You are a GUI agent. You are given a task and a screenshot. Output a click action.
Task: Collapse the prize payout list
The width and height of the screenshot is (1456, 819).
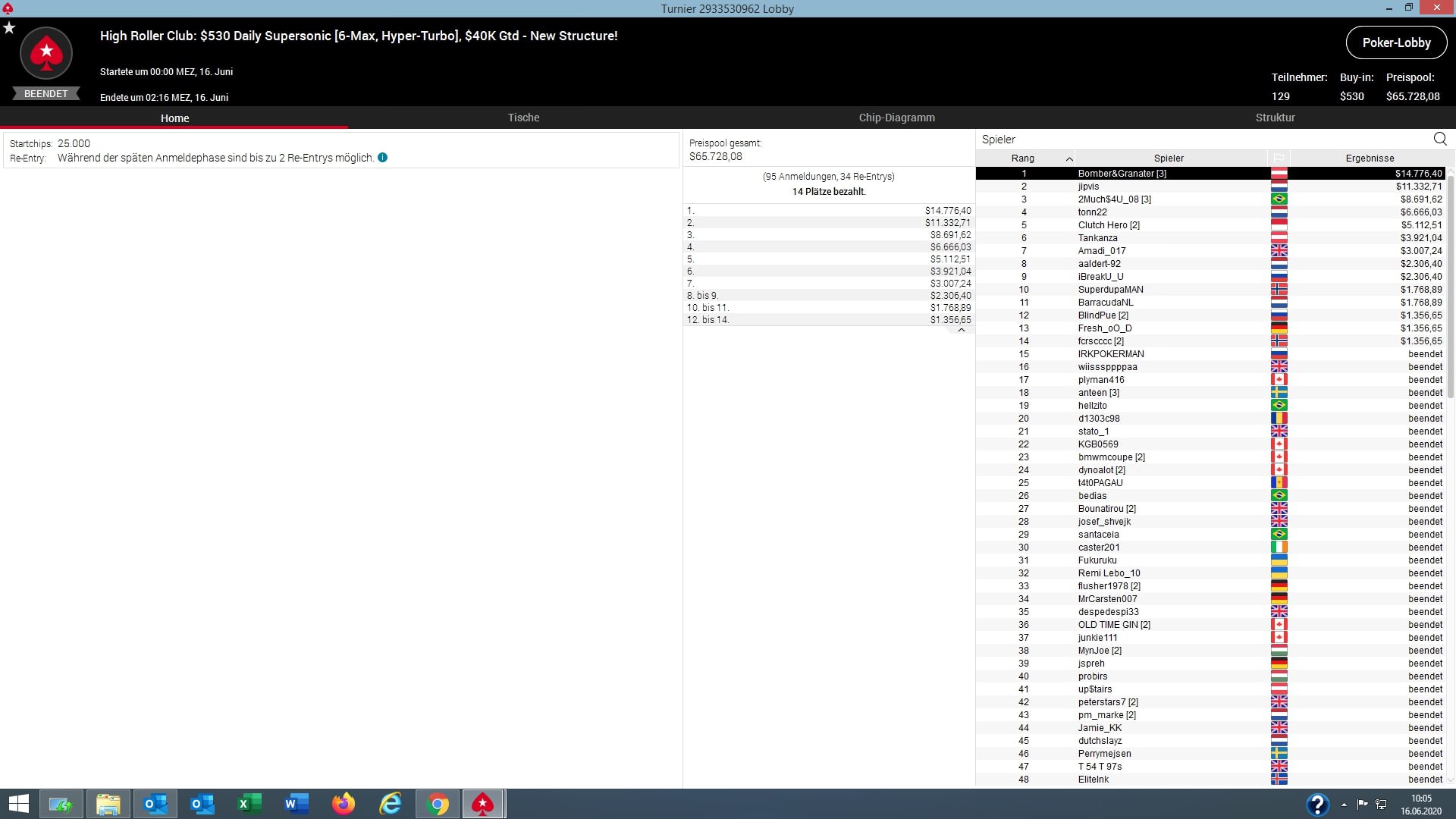coord(961,330)
